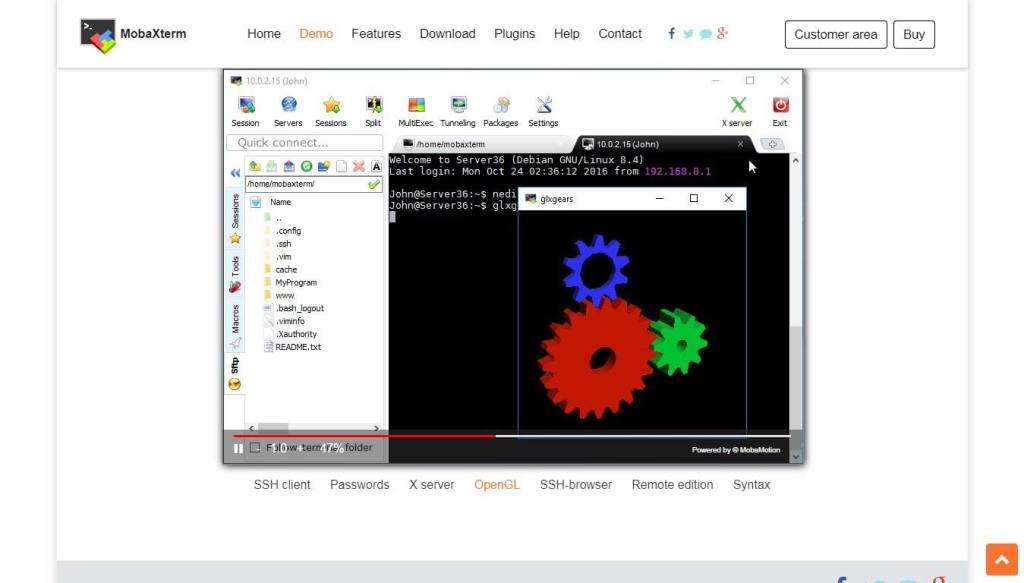Screen dimensions: 1024x583
Task: Create new folder in sftp browser
Action: tap(323, 166)
